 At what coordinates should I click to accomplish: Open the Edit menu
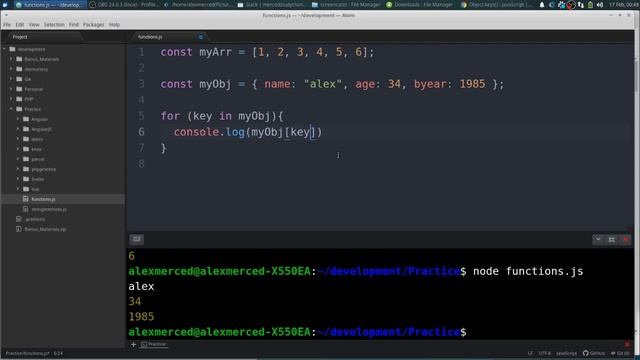pyautogui.click(x=20, y=24)
